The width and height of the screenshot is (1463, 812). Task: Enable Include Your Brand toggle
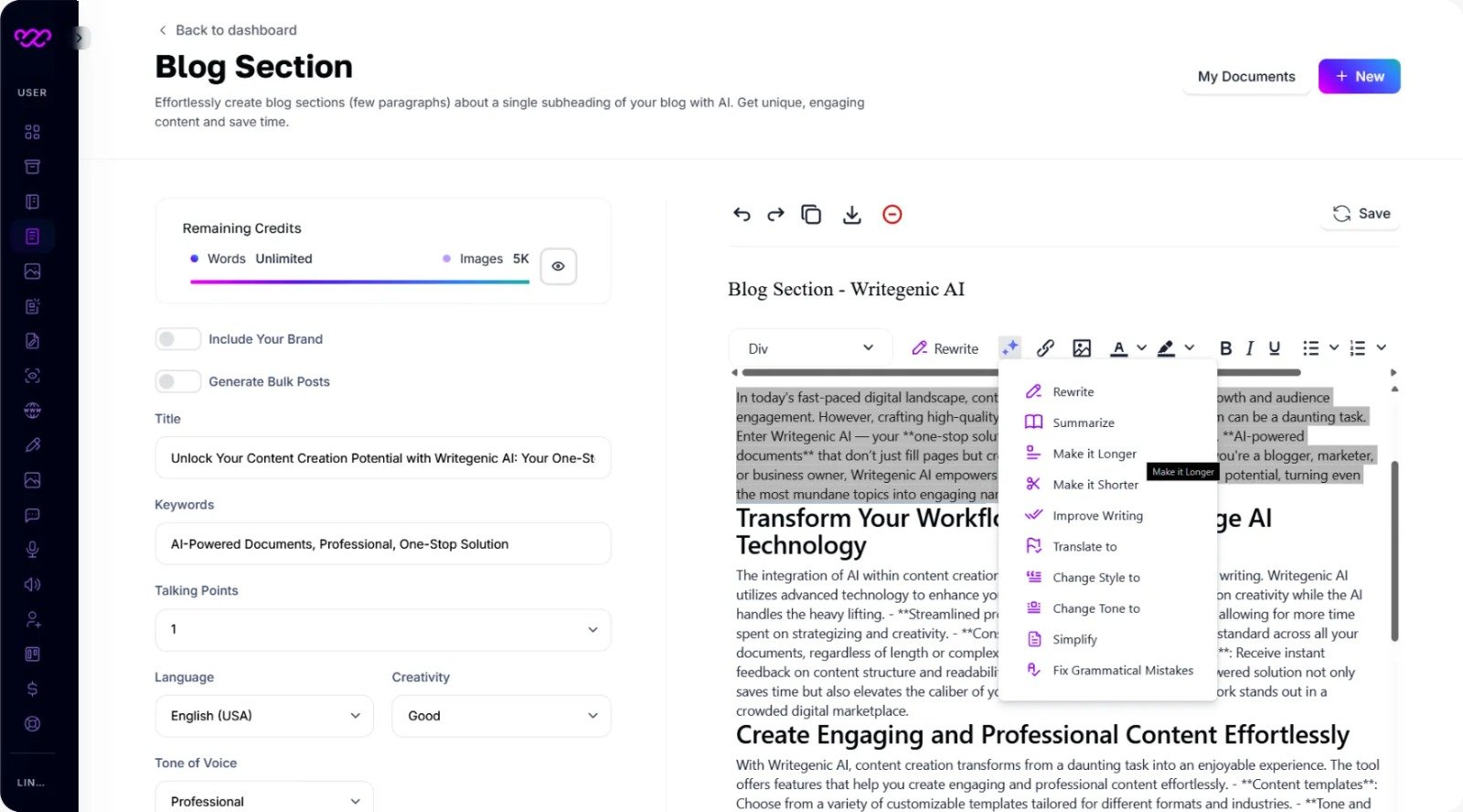(x=177, y=339)
